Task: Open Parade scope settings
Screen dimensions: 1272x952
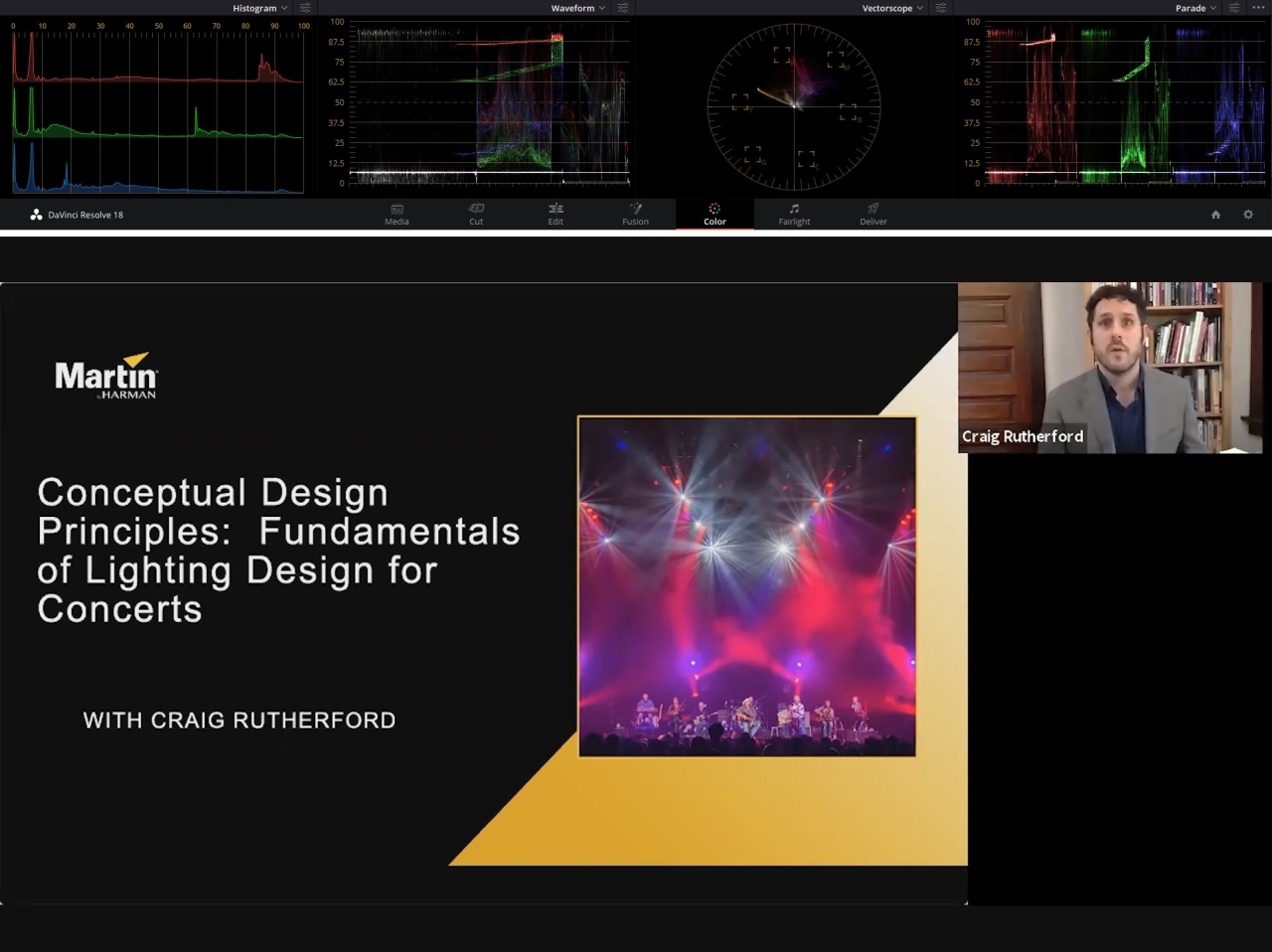Action: tap(1234, 8)
